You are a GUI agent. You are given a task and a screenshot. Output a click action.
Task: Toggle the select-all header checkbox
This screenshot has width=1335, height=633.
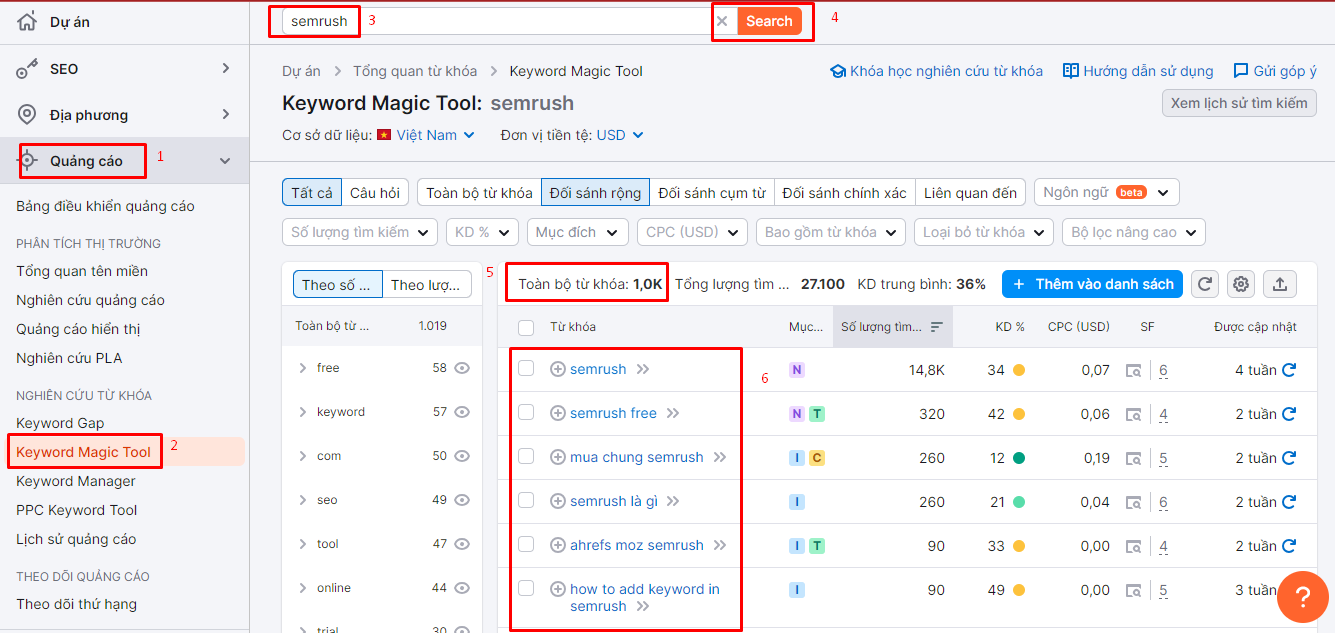tap(526, 327)
